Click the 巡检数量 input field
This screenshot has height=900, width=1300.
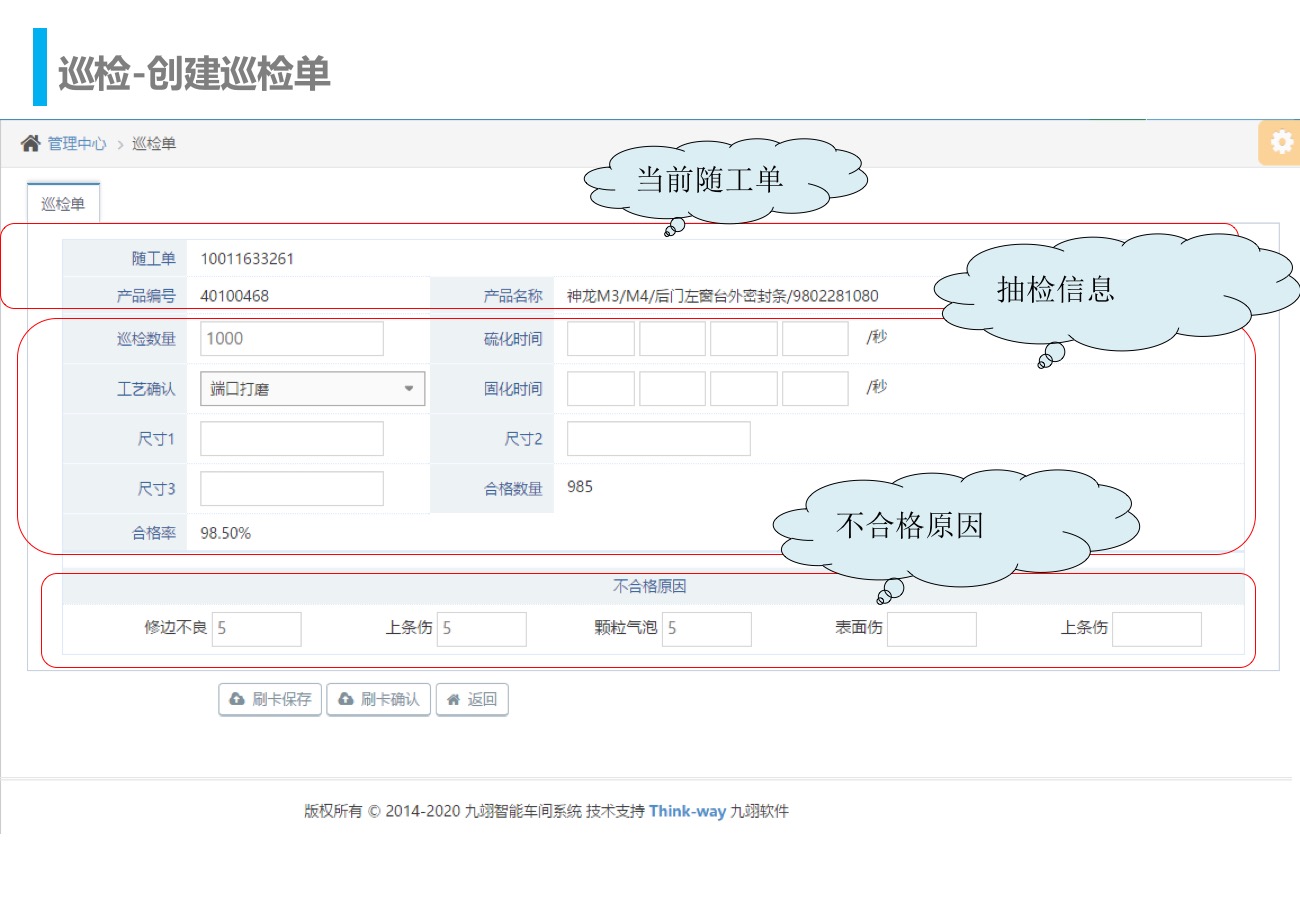point(291,339)
